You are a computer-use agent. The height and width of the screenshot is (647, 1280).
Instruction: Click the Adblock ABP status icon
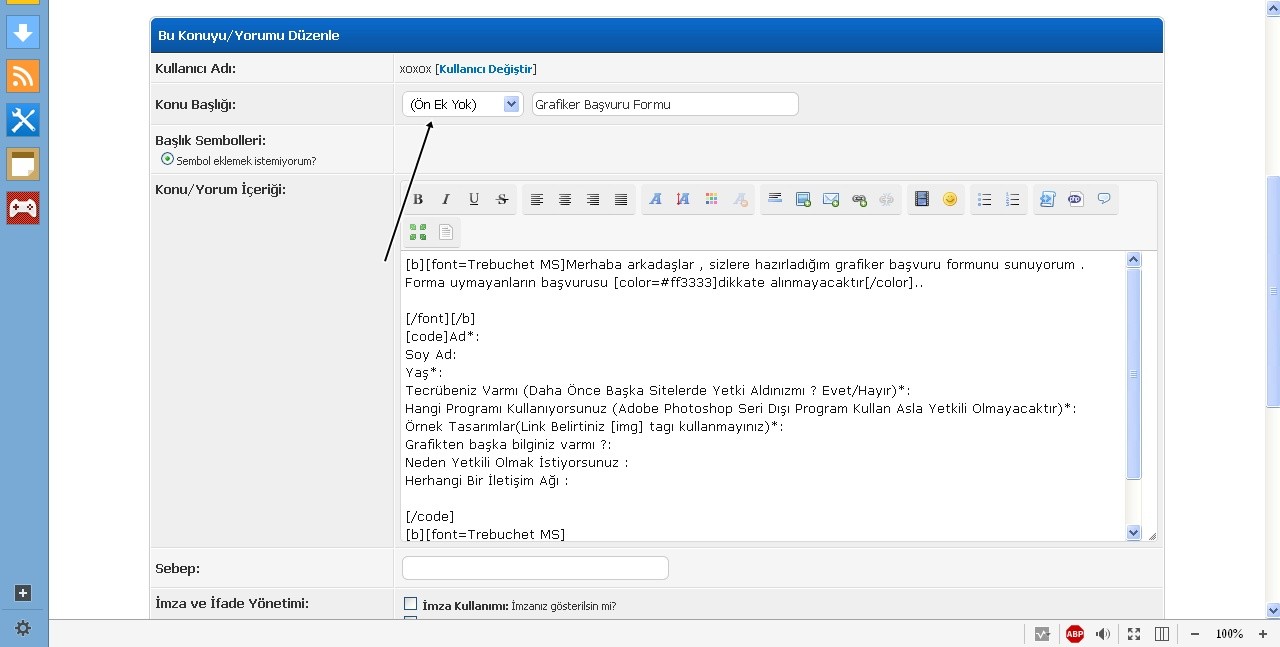(1075, 634)
